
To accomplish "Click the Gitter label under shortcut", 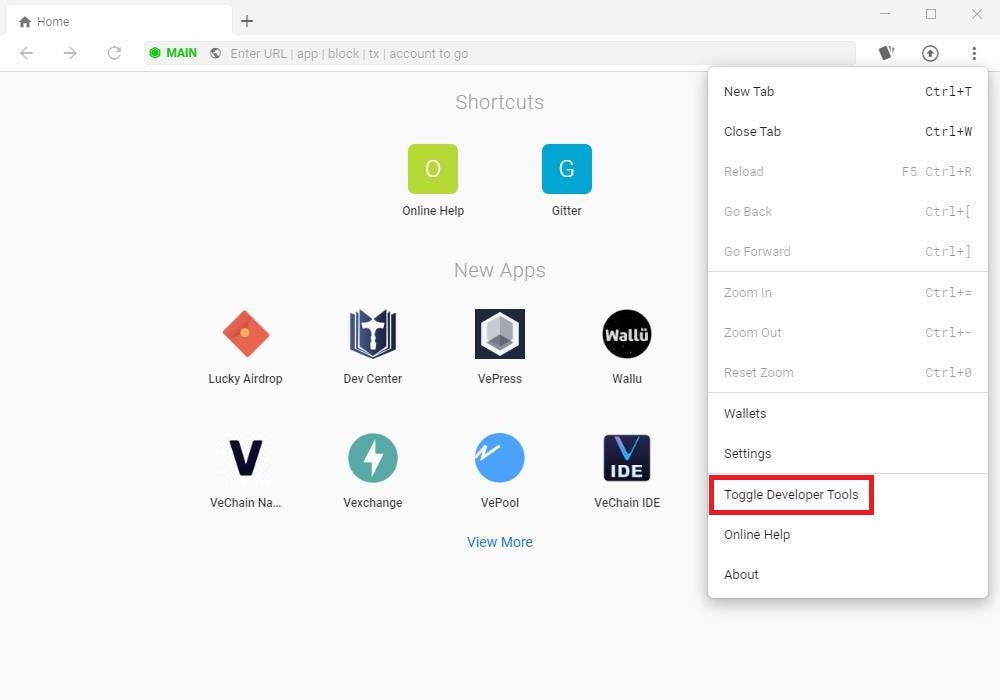I will coord(566,211).
